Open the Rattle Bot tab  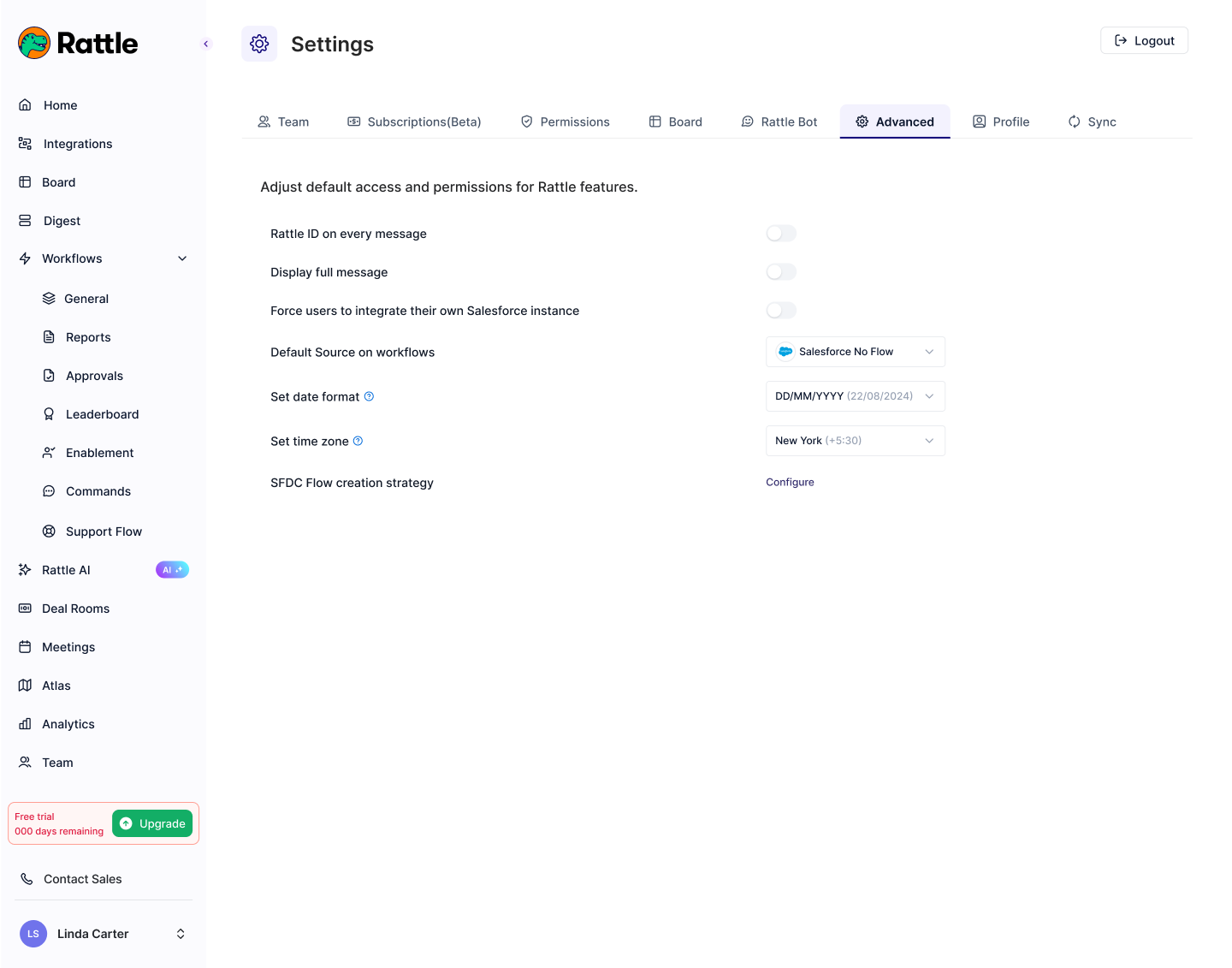click(x=779, y=122)
